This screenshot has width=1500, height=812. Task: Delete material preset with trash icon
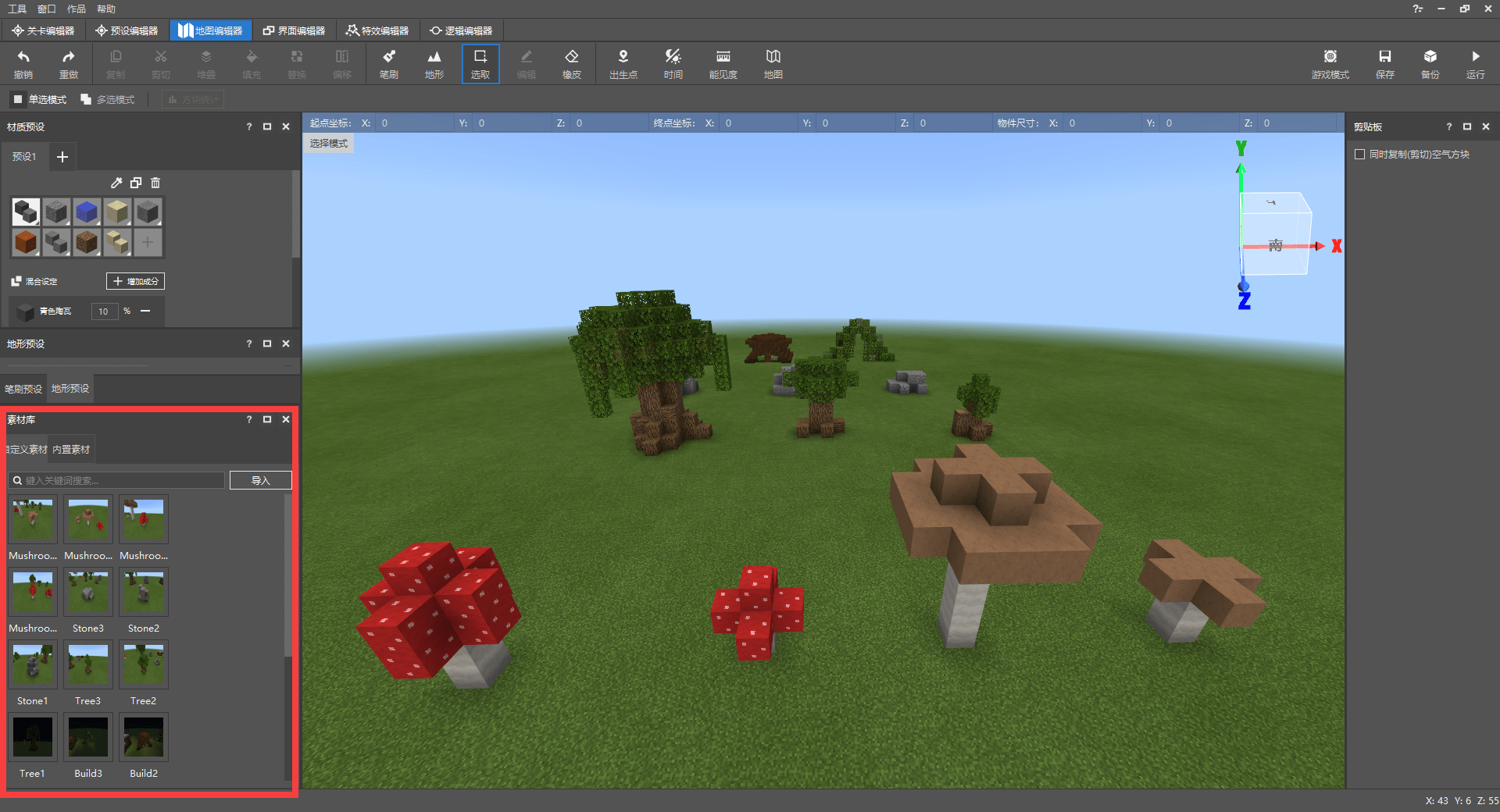[155, 183]
